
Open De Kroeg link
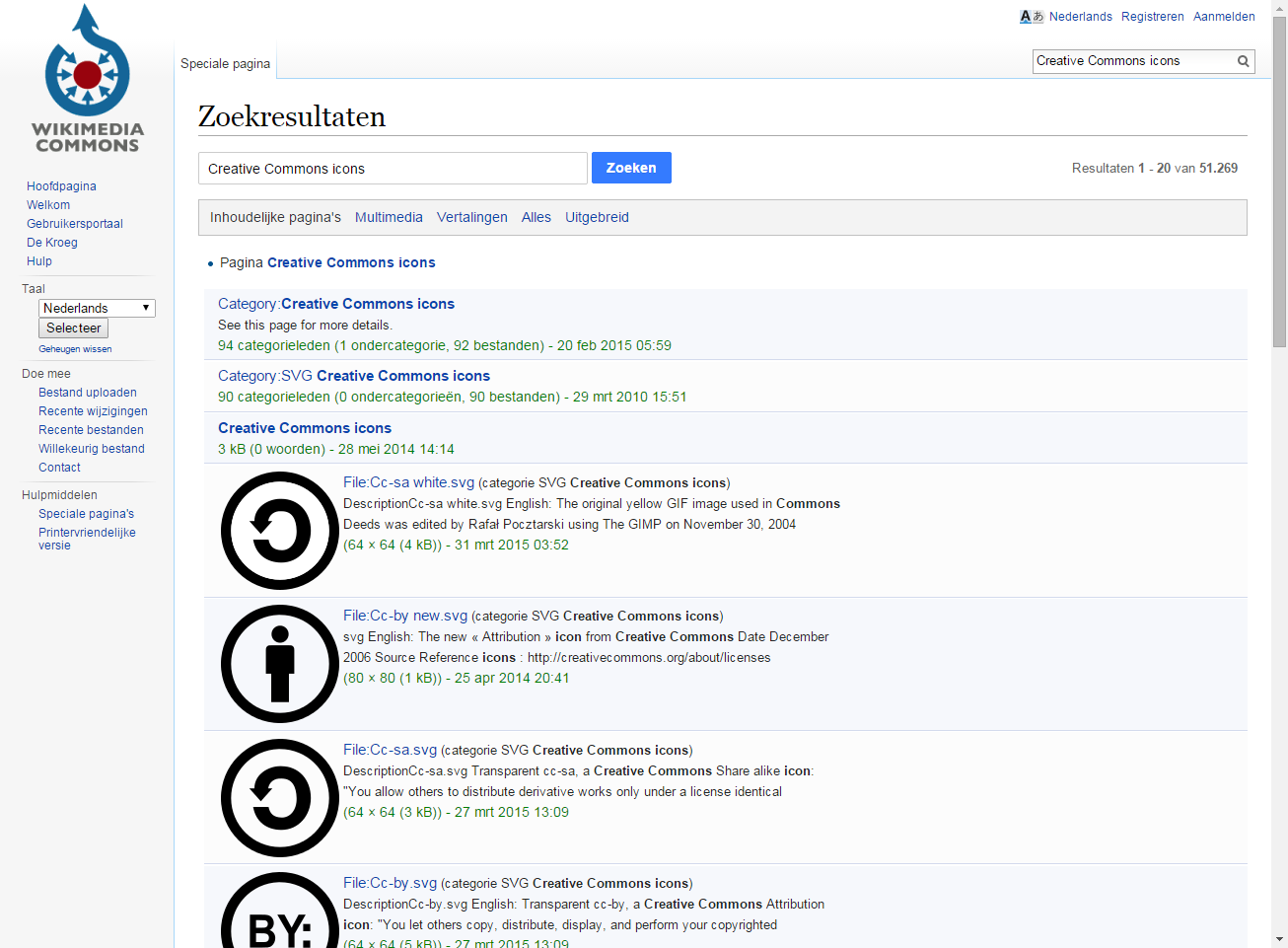tap(52, 243)
